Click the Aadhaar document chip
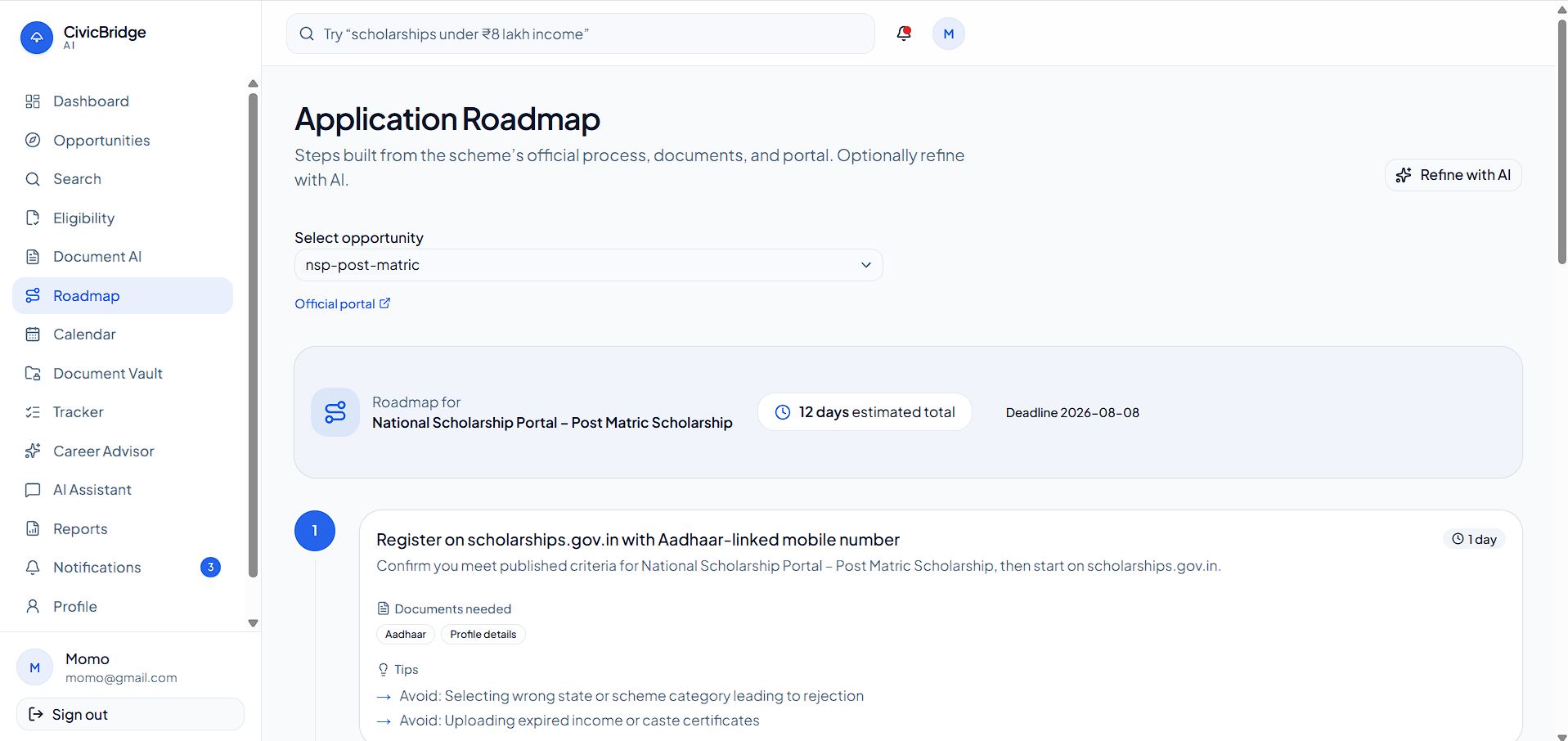 pos(406,635)
